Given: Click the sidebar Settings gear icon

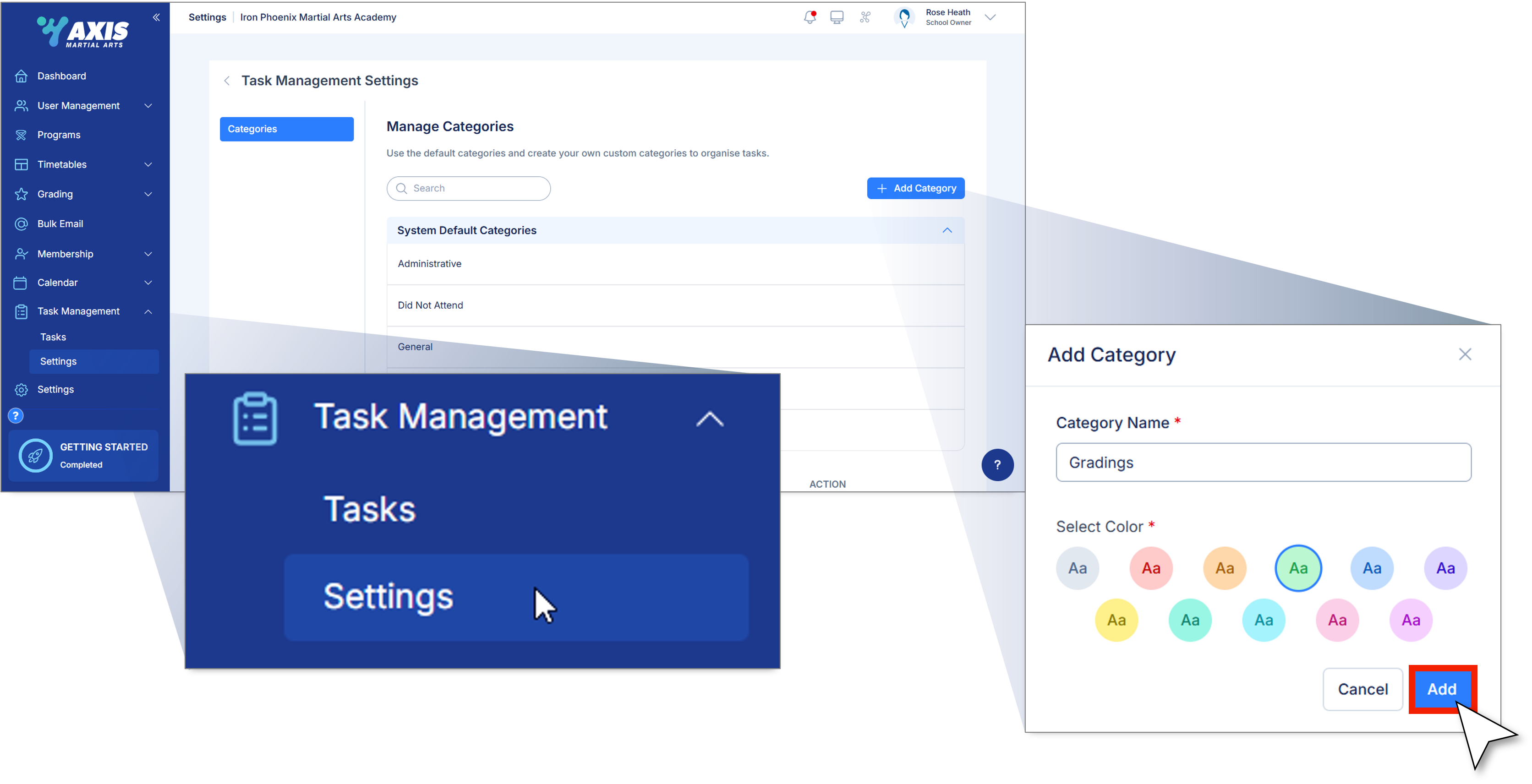Looking at the screenshot, I should point(22,390).
